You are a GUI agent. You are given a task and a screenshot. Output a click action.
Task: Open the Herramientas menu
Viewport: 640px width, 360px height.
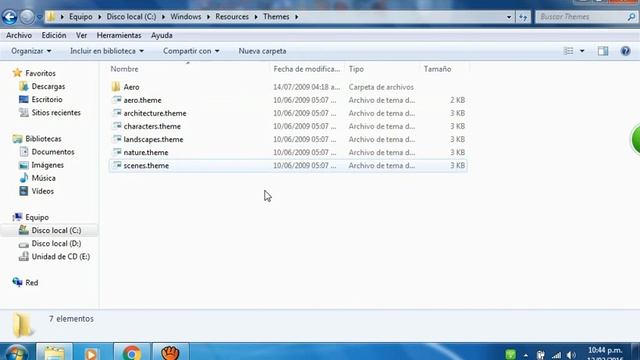pos(119,36)
